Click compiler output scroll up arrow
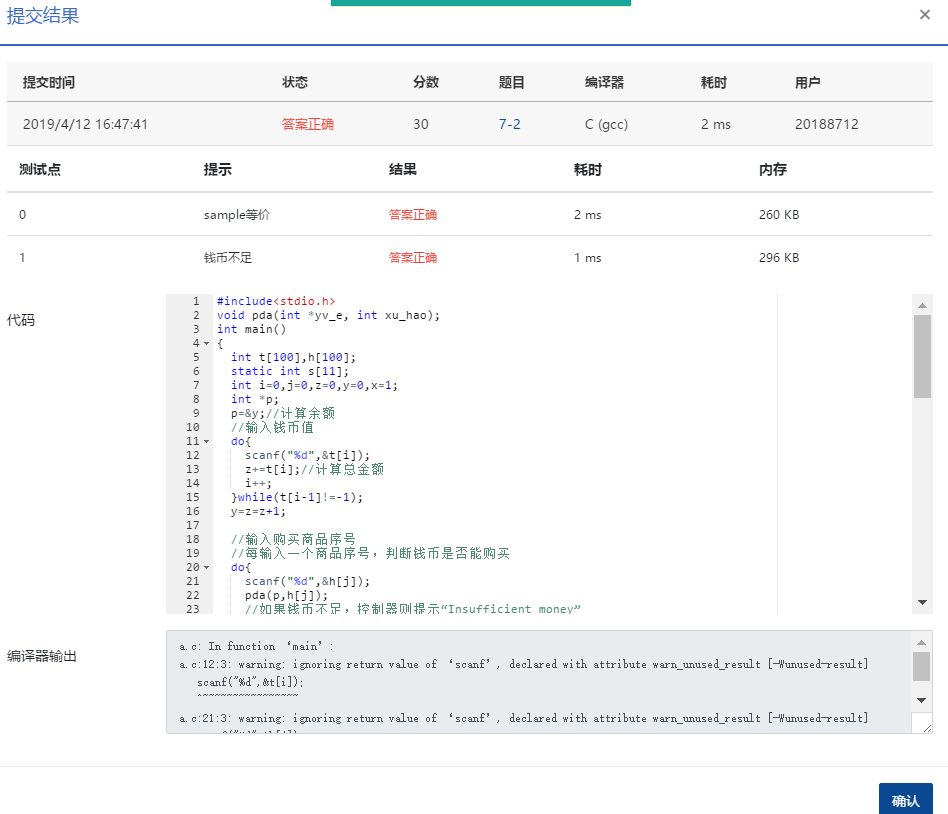This screenshot has width=948, height=814. [x=921, y=642]
